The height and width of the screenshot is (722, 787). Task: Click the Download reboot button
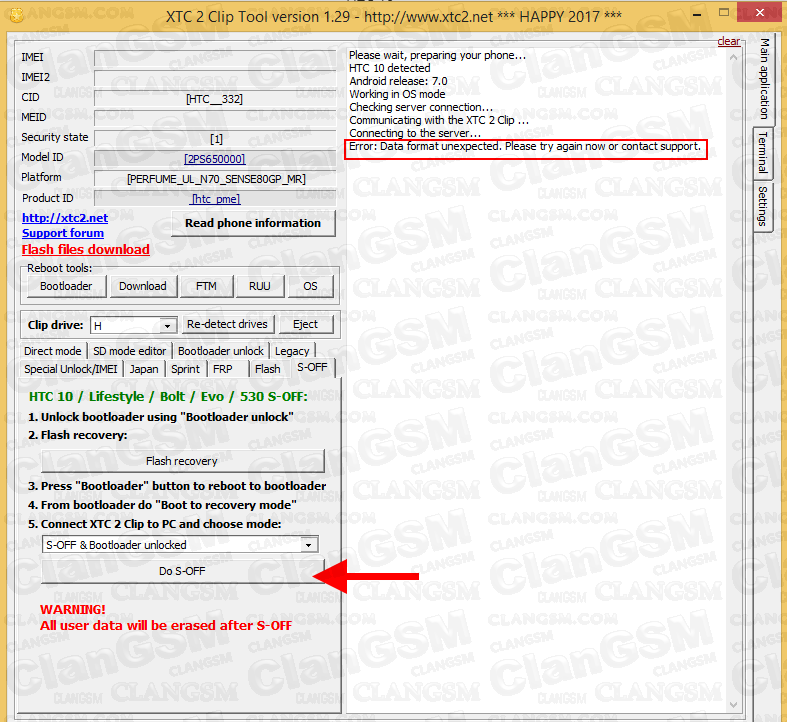point(143,286)
